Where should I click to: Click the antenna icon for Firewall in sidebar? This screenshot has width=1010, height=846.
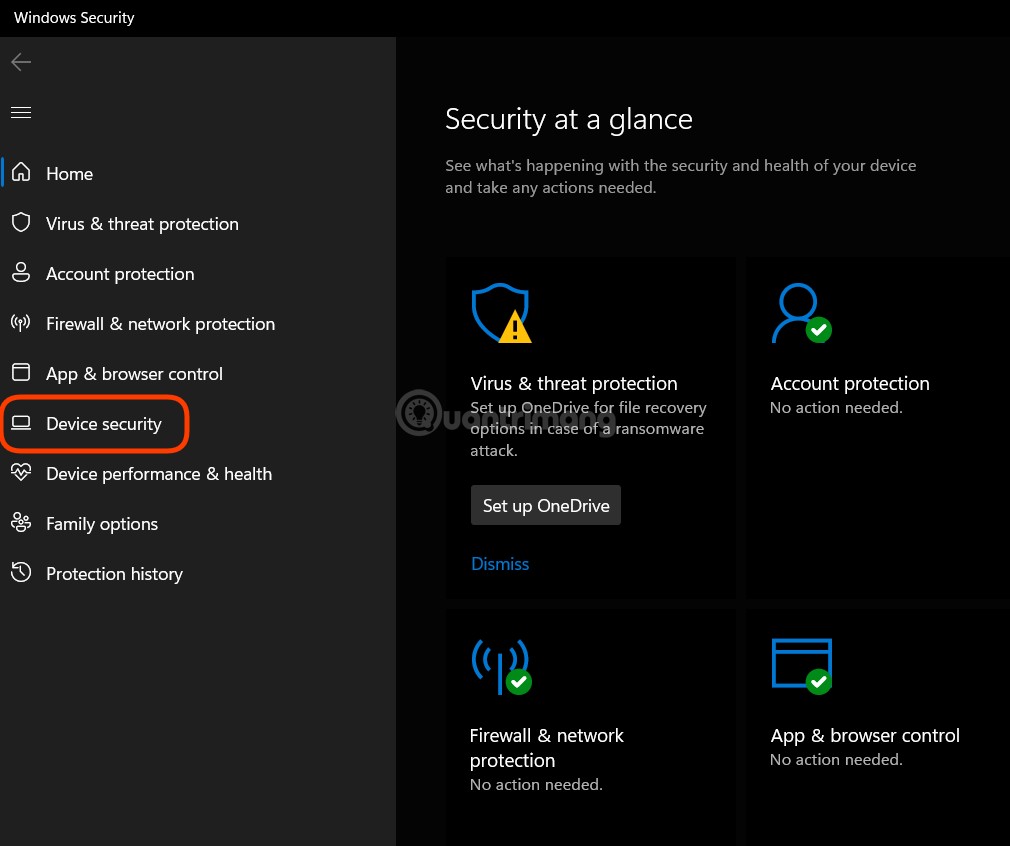(21, 322)
